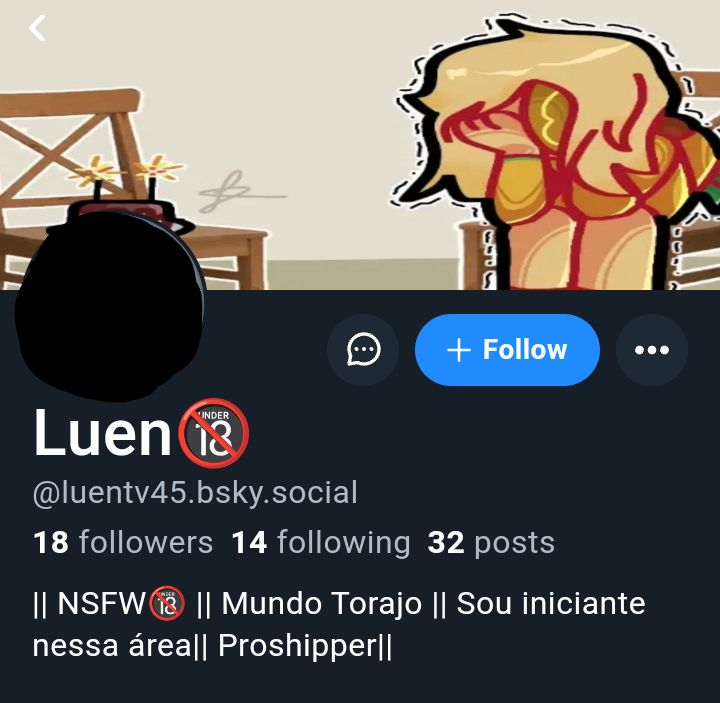Open the three-dot more options menu
The image size is (720, 703).
point(652,350)
